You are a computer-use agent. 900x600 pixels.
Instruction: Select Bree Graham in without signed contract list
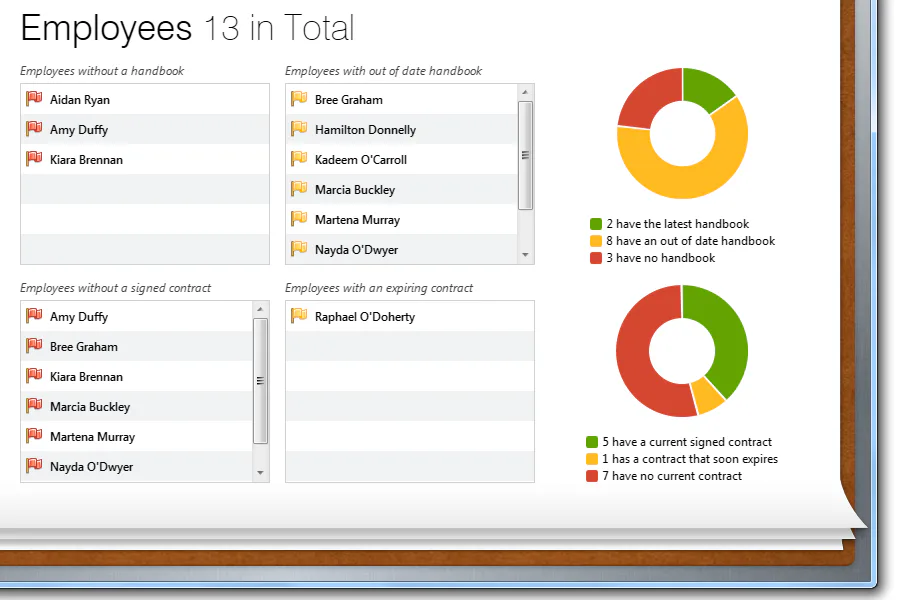(x=137, y=346)
